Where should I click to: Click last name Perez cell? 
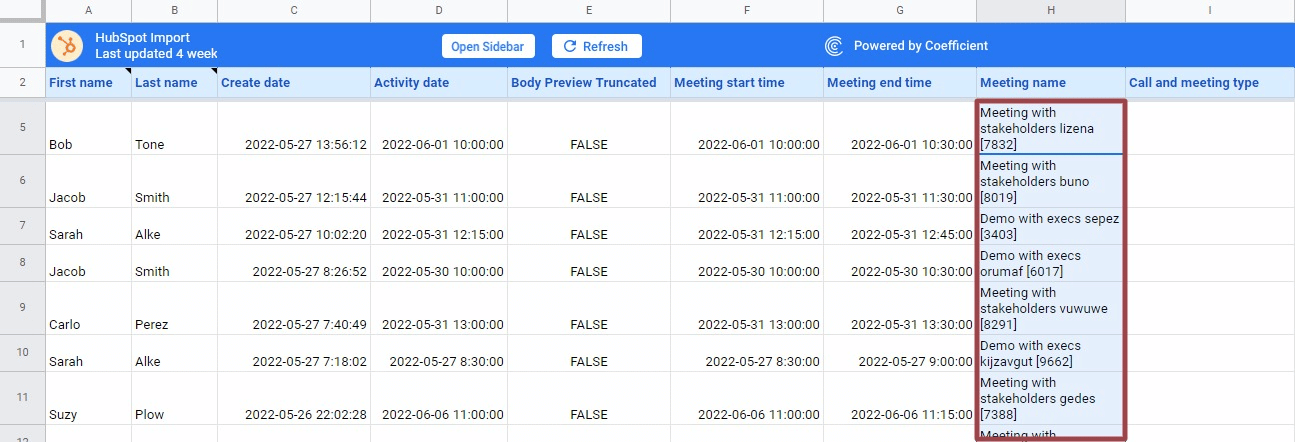coord(174,324)
